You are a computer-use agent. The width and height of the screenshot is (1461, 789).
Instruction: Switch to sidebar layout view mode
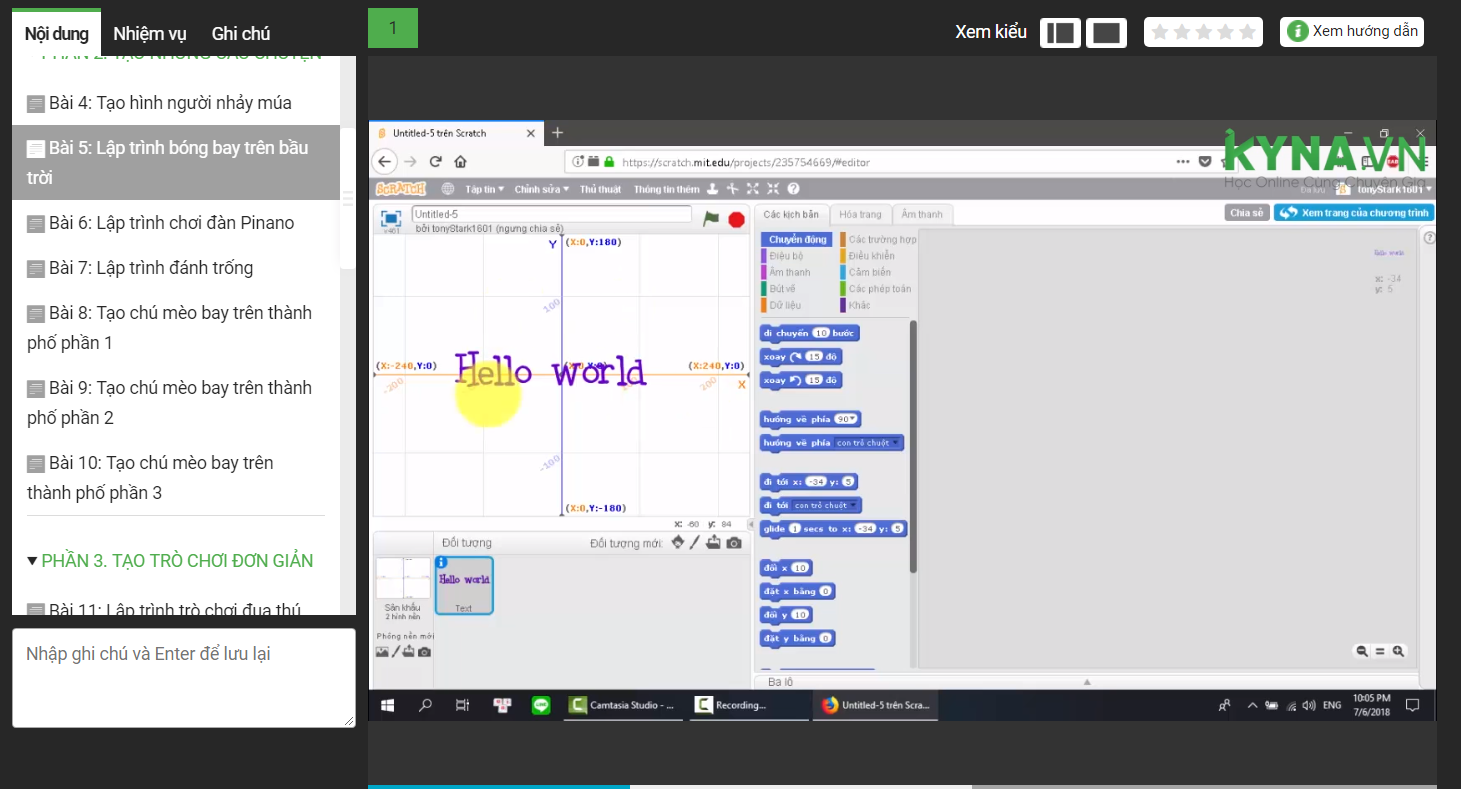point(1060,33)
